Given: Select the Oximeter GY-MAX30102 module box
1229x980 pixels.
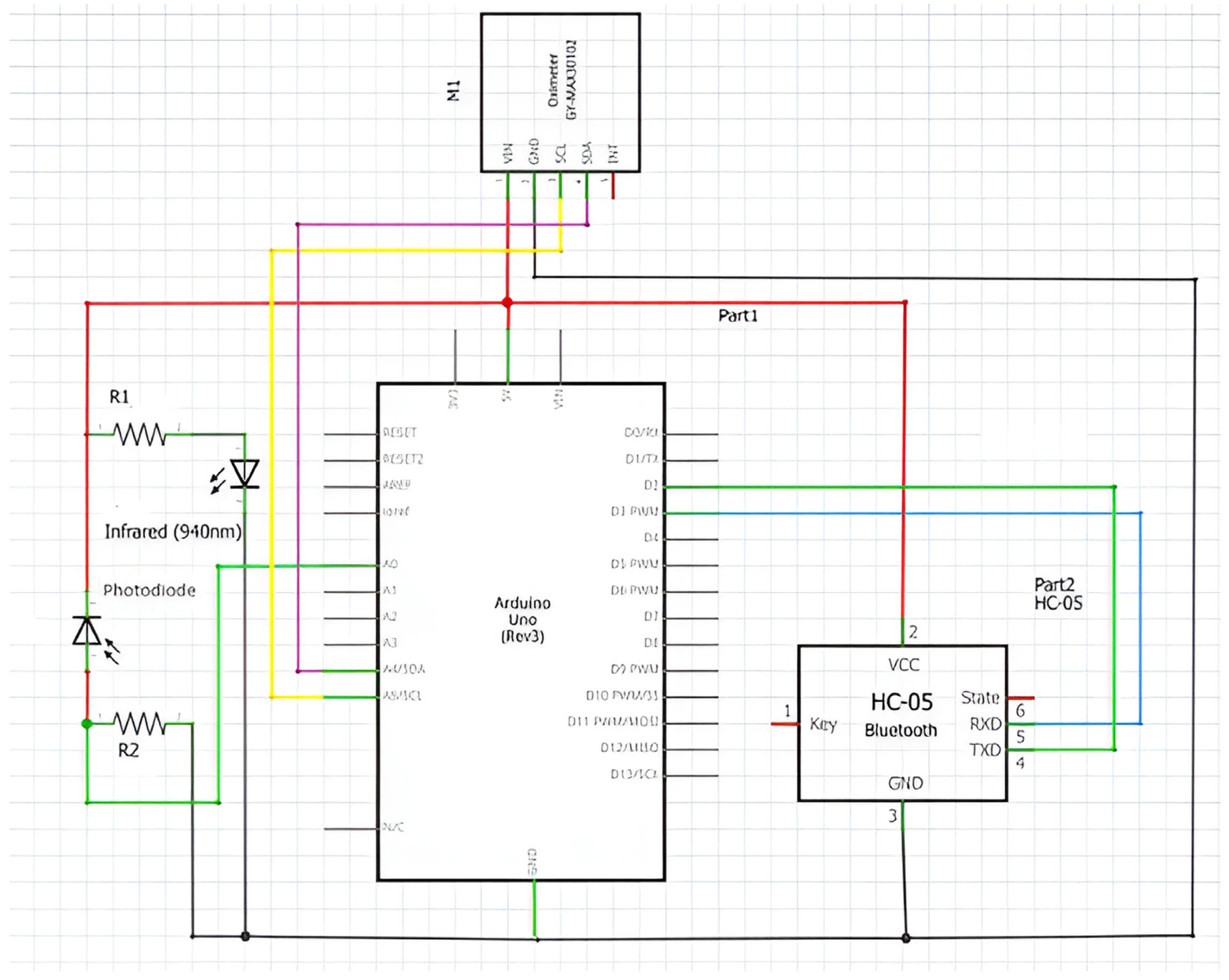Looking at the screenshot, I should point(560,92).
